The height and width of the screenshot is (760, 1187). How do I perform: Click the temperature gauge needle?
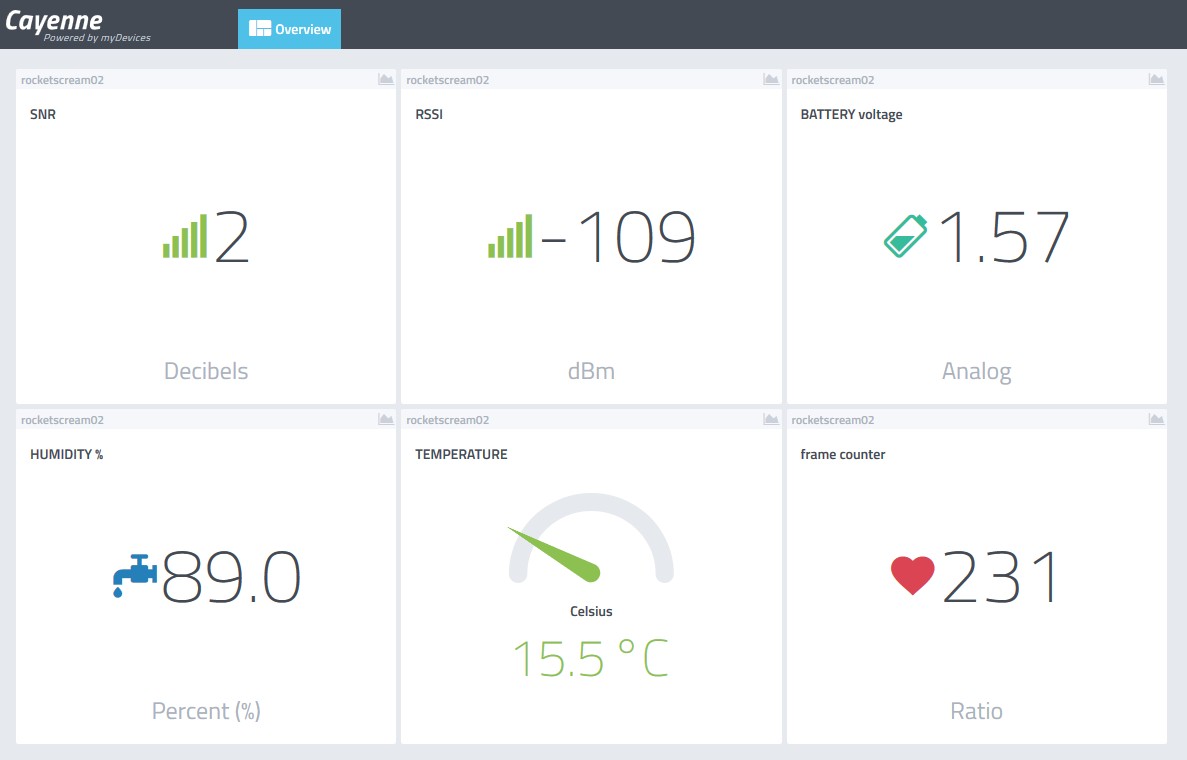coord(555,555)
